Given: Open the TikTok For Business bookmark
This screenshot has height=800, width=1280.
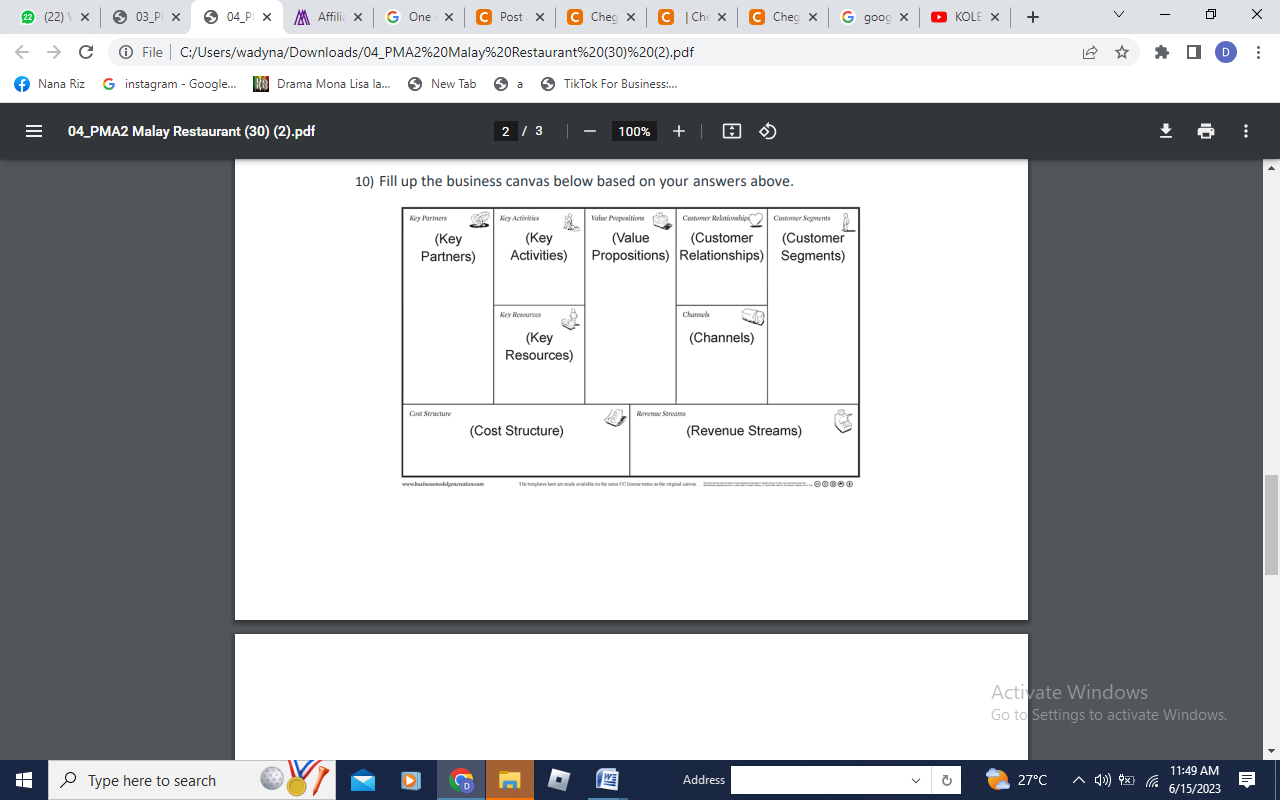Looking at the screenshot, I should 609,84.
